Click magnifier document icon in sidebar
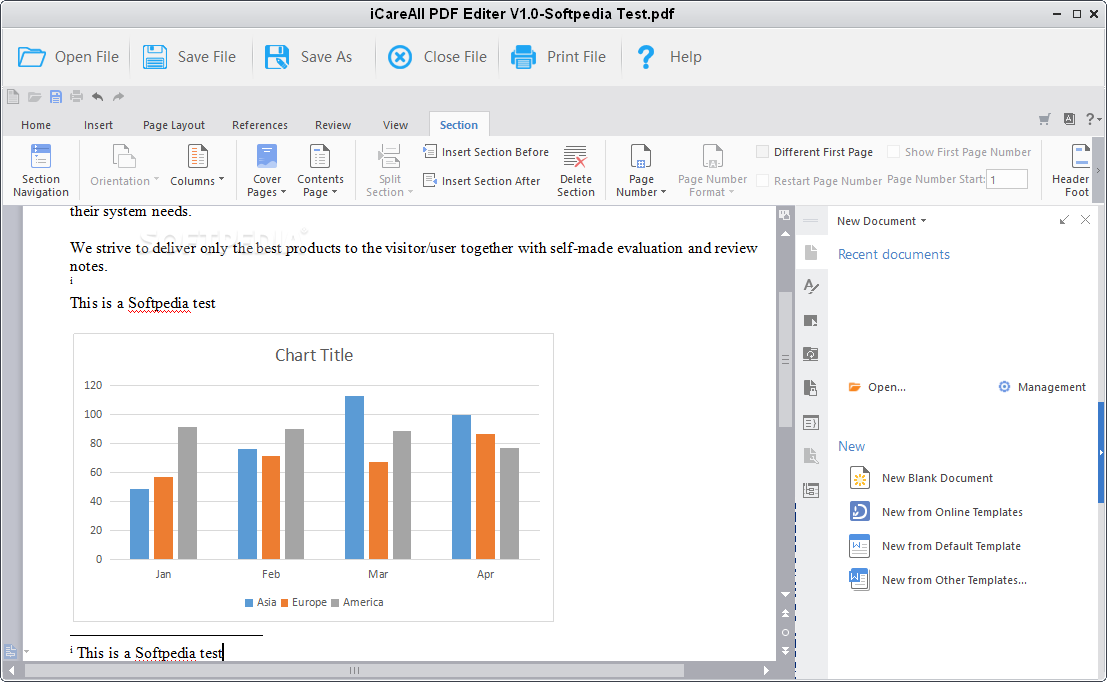 (811, 455)
